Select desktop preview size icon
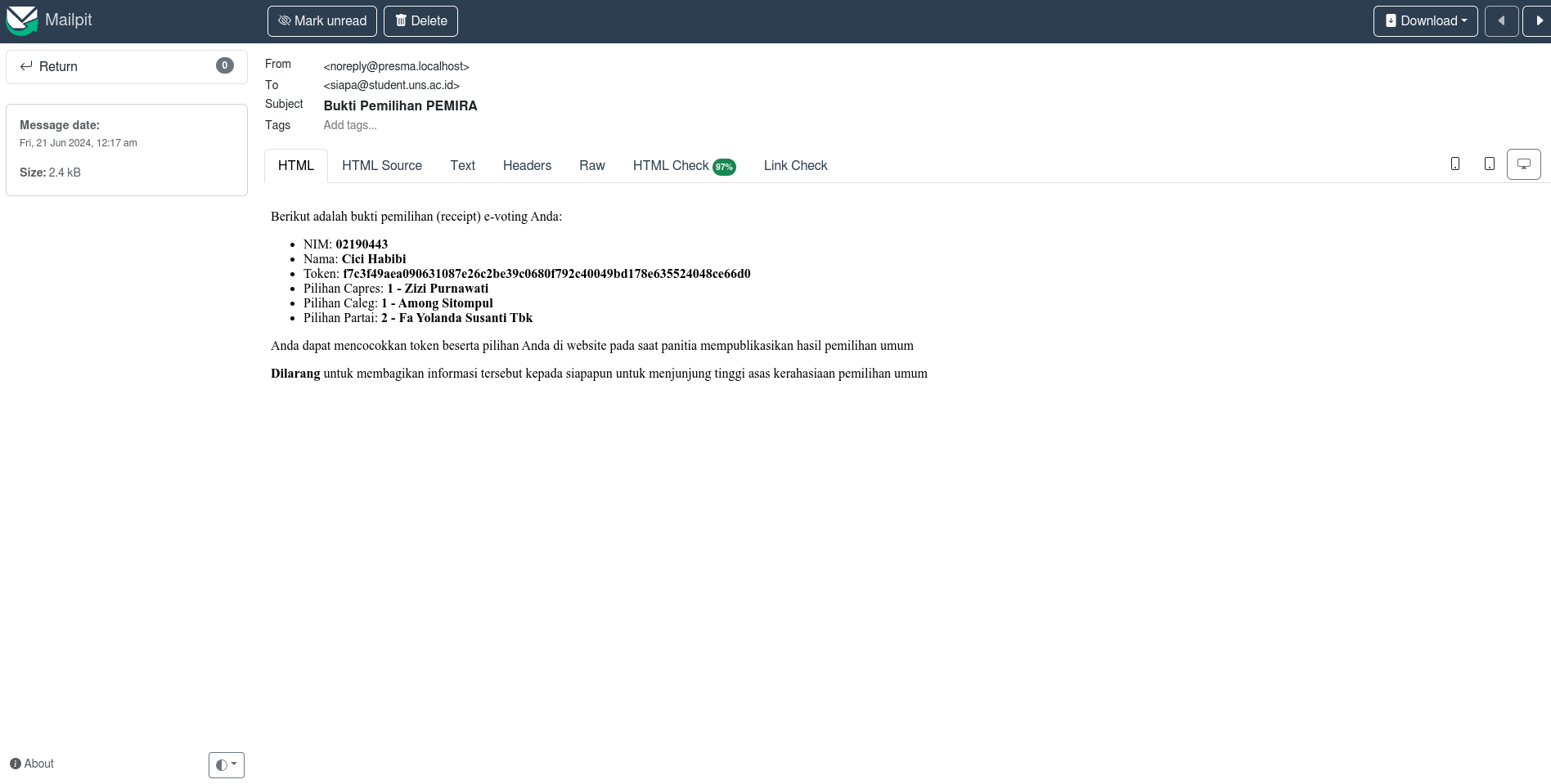Viewport: 1551px width, 784px height. [1523, 164]
